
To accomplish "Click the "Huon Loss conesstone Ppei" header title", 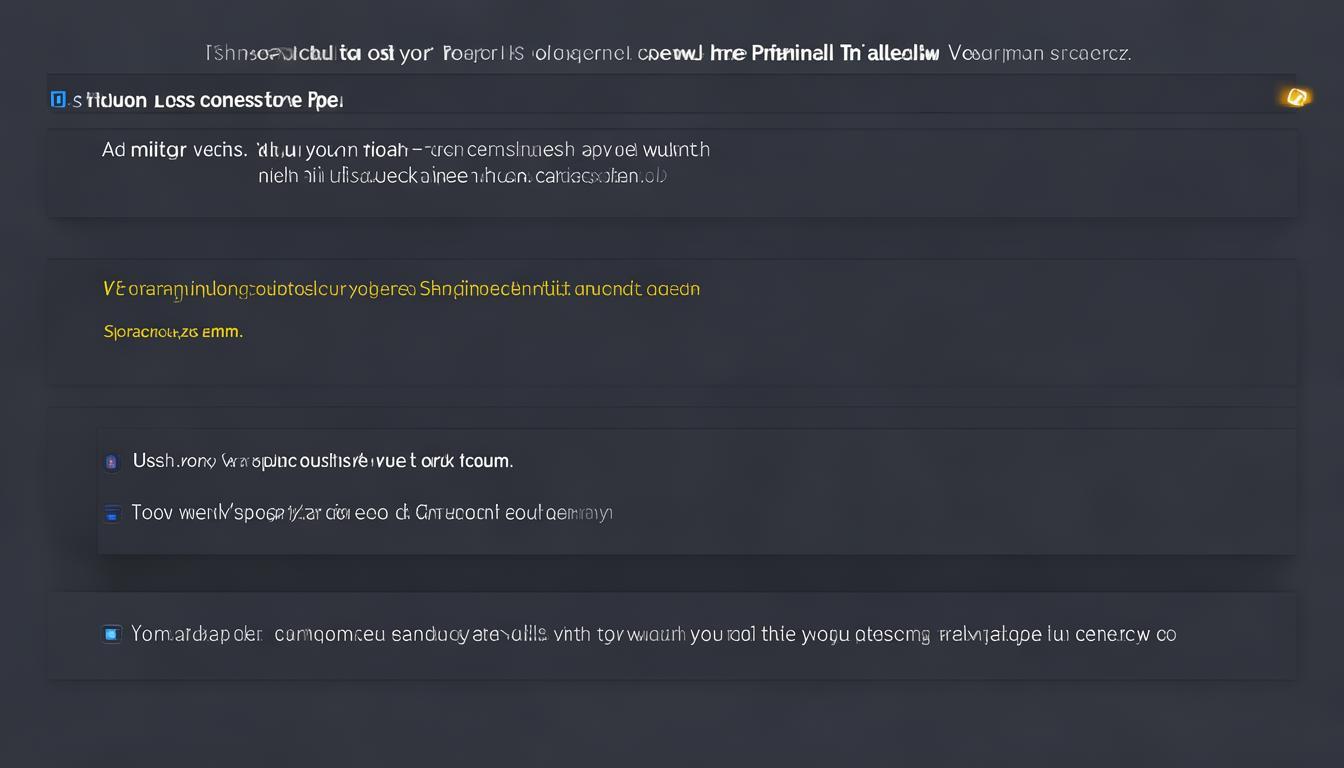I will coord(214,100).
